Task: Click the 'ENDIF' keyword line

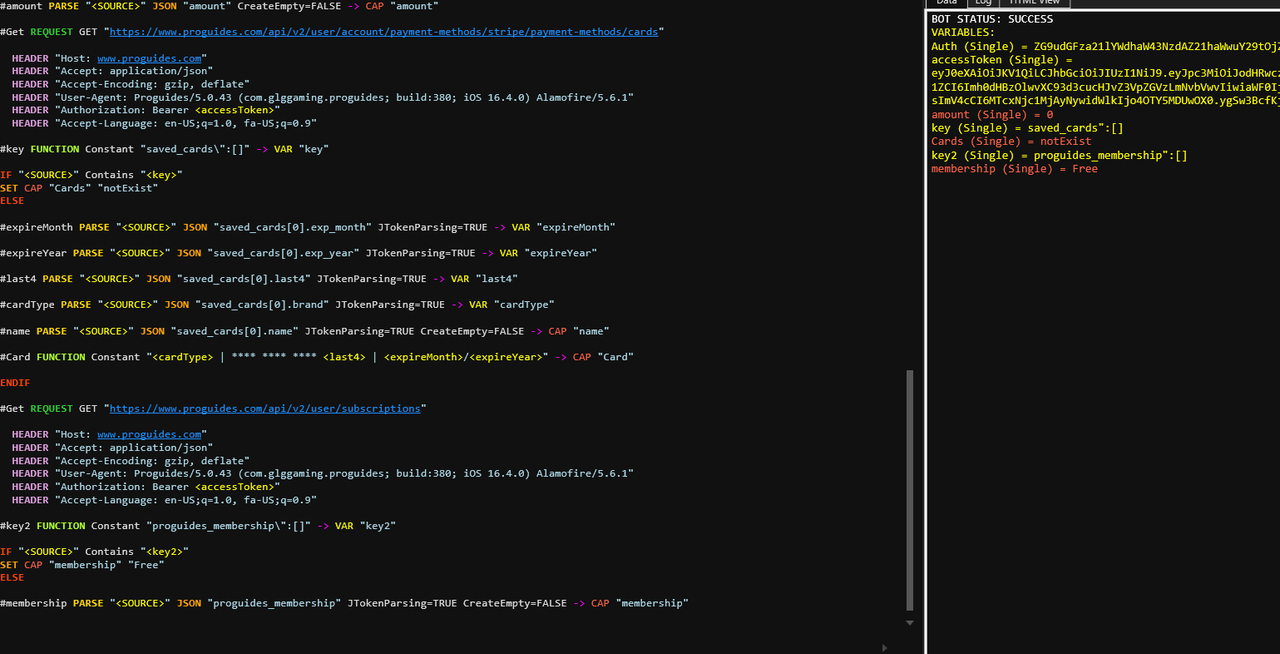Action: tap(15, 383)
